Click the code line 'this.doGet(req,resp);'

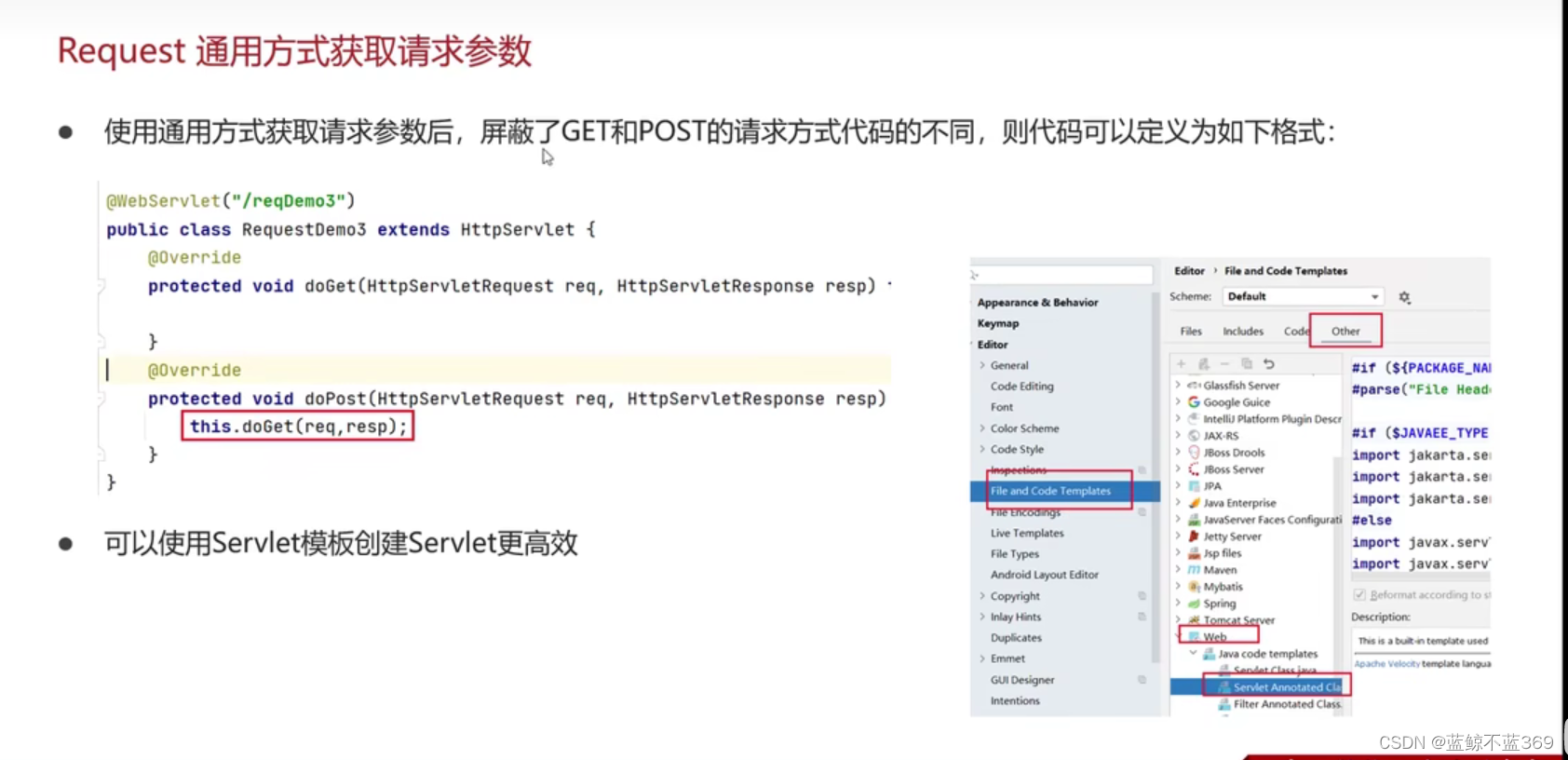coord(298,427)
